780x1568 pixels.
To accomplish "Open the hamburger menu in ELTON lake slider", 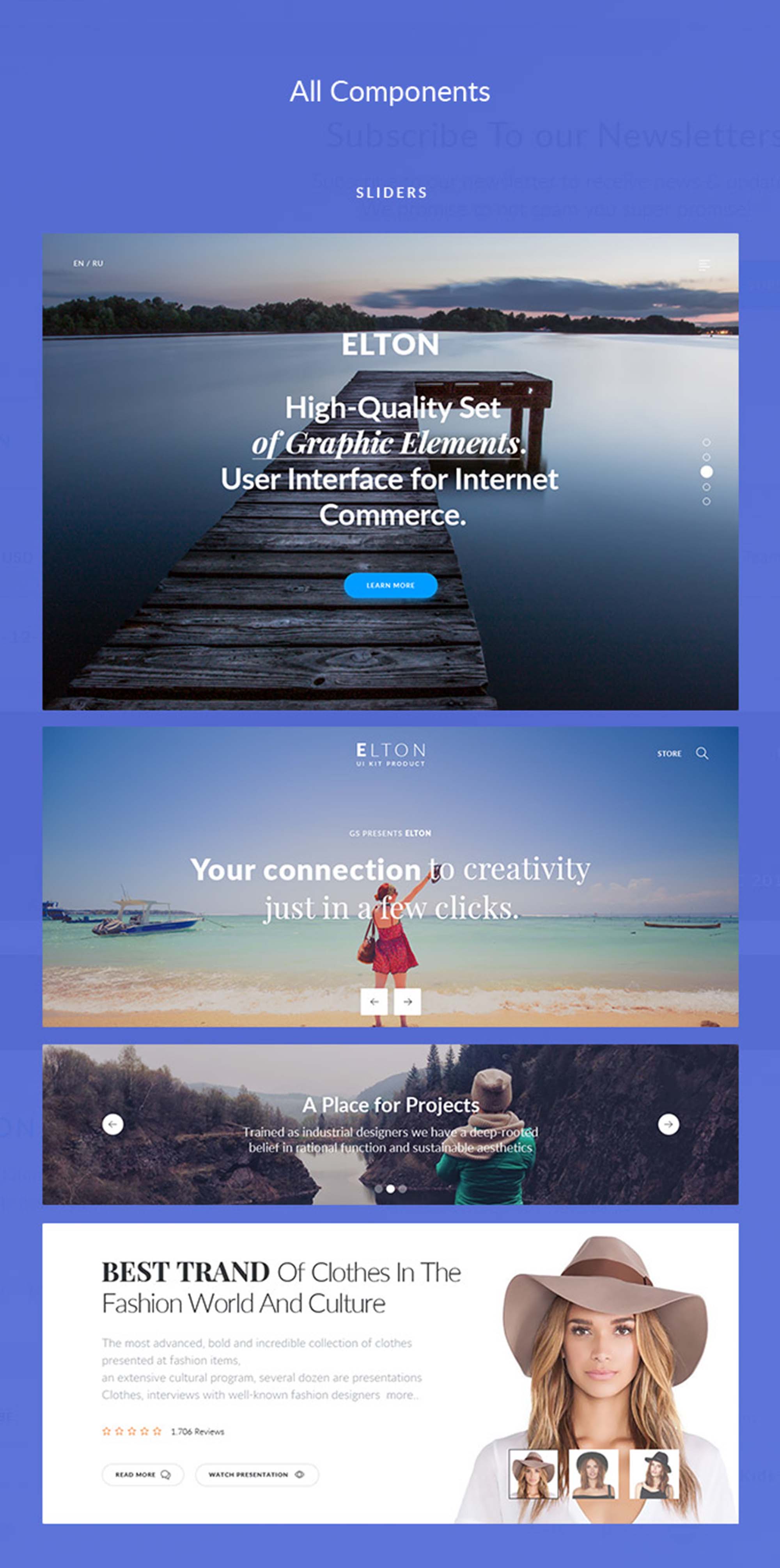I will [x=704, y=264].
